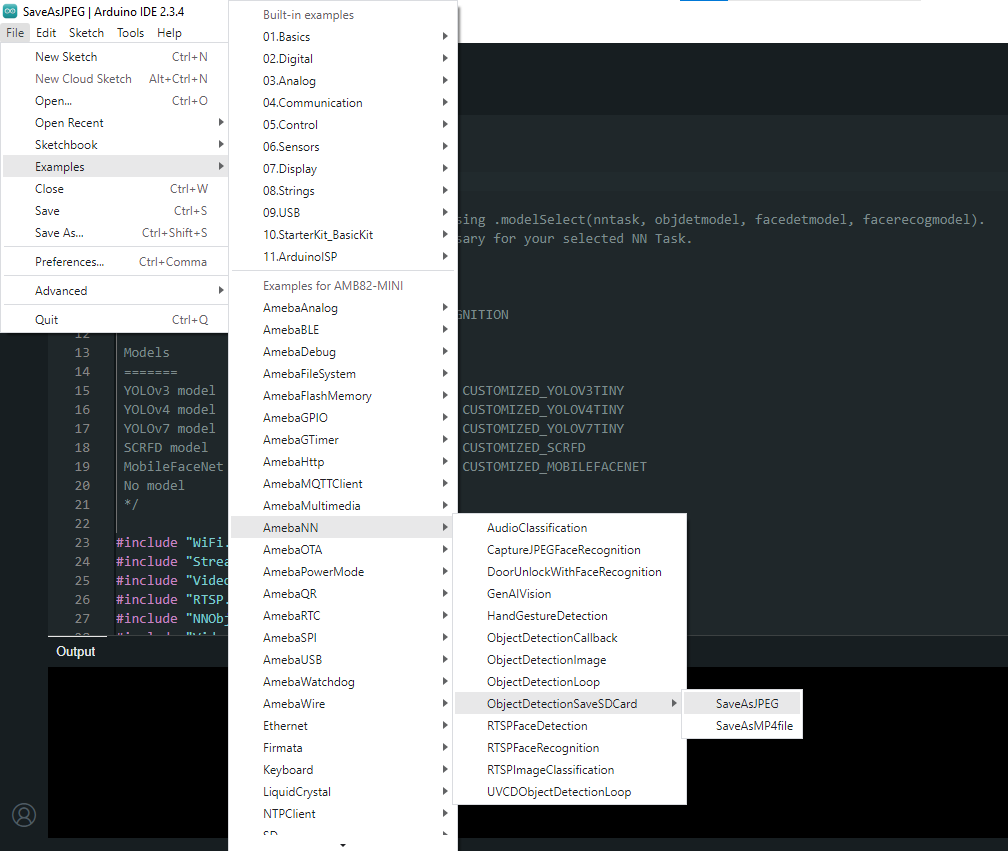The image size is (1008, 851).
Task: Choose New Sketch from File menu
Action: [115, 57]
